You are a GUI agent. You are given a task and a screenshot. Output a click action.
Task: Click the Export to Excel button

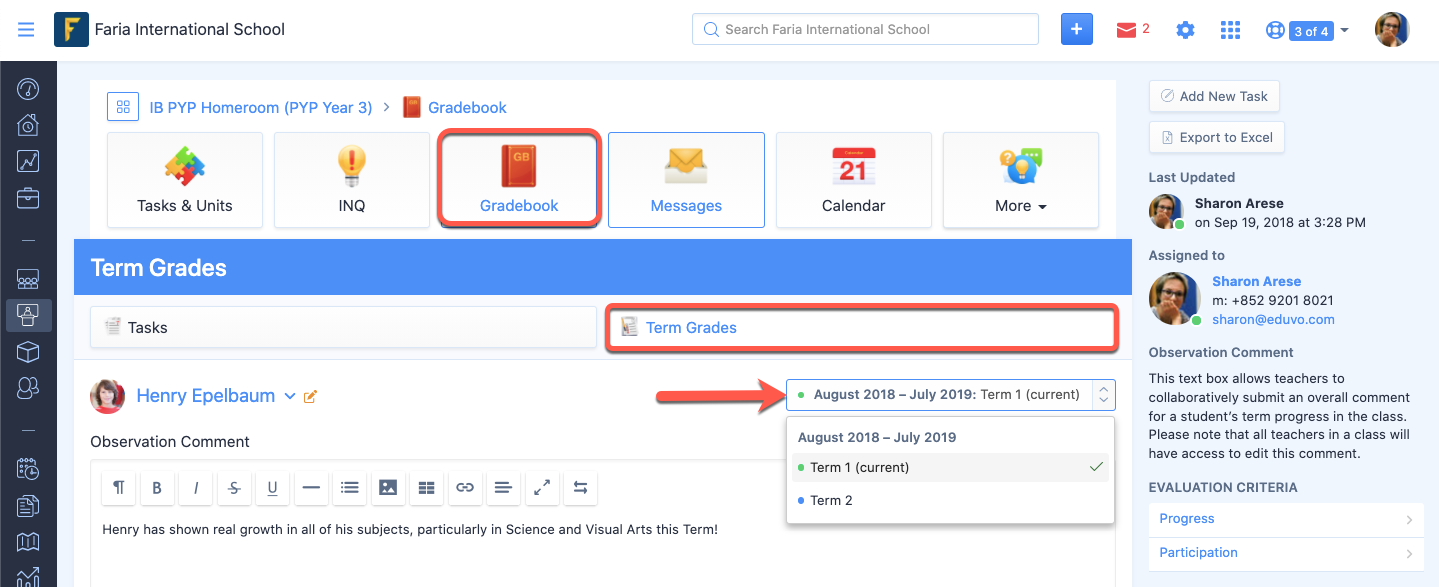pyautogui.click(x=1216, y=137)
